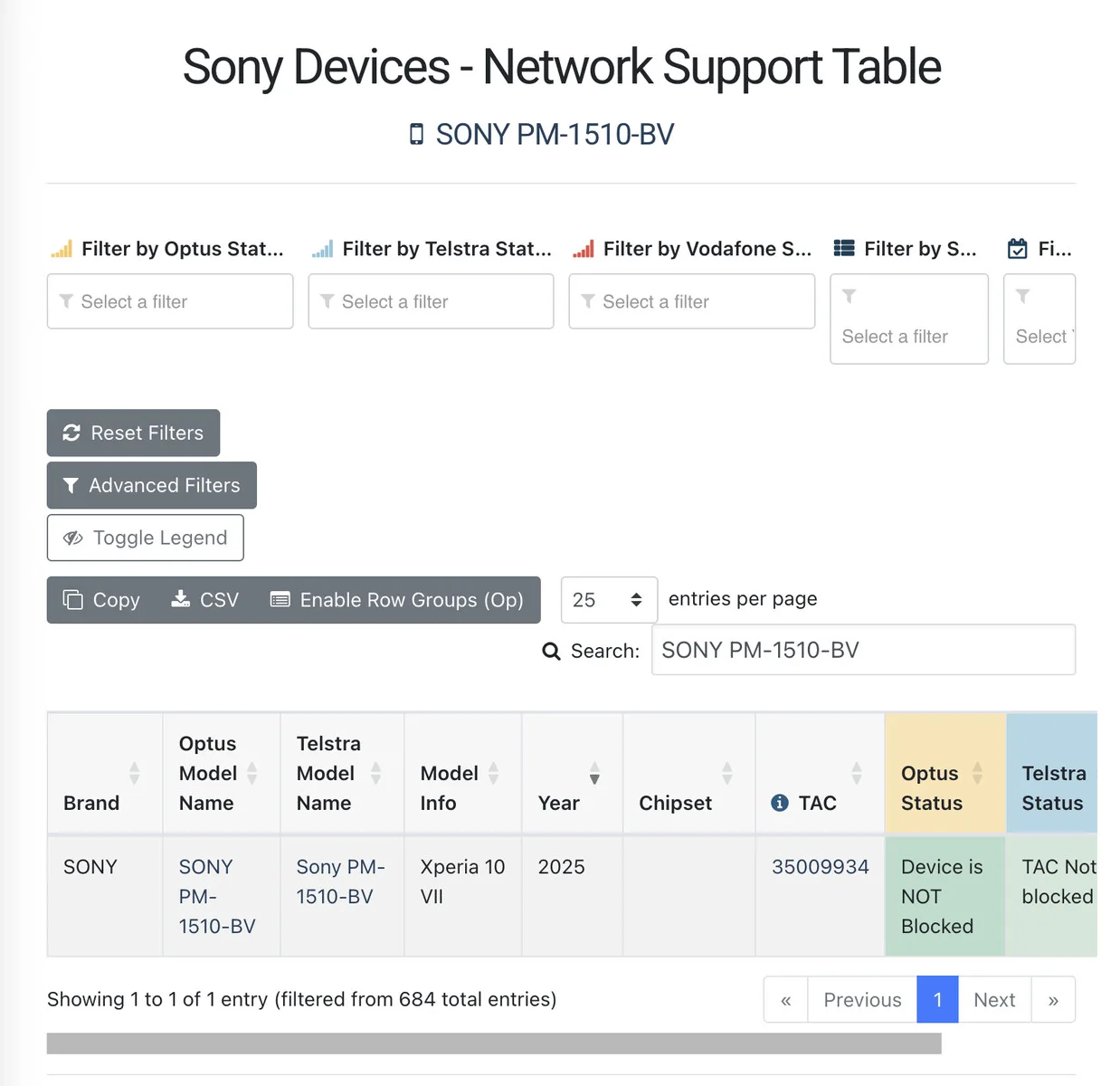Click the phone icon beside the SONY PM-1510-BV heading
Image resolution: width=1120 pixels, height=1086 pixels.
point(416,135)
